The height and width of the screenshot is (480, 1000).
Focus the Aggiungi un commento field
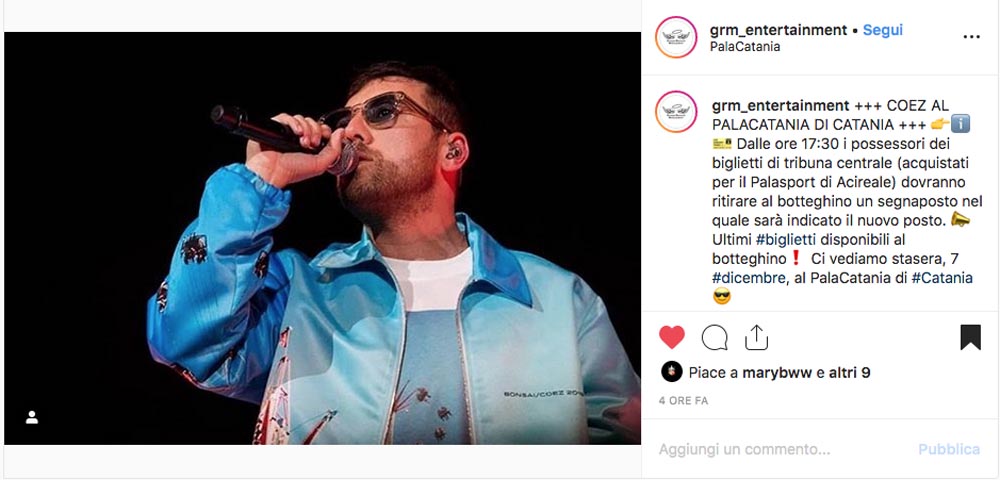(783, 449)
